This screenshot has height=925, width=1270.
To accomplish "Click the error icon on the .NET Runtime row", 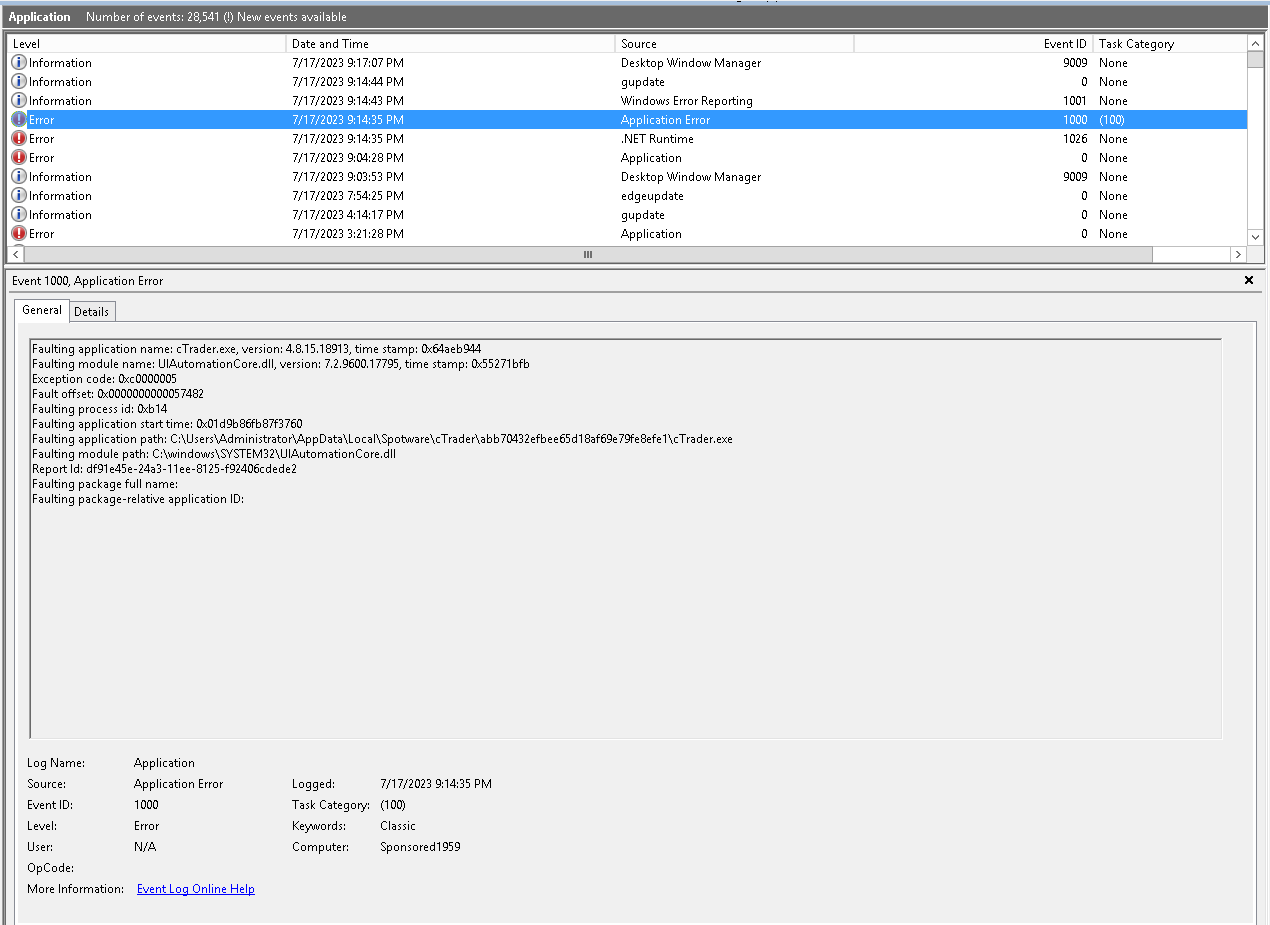I will coord(19,139).
